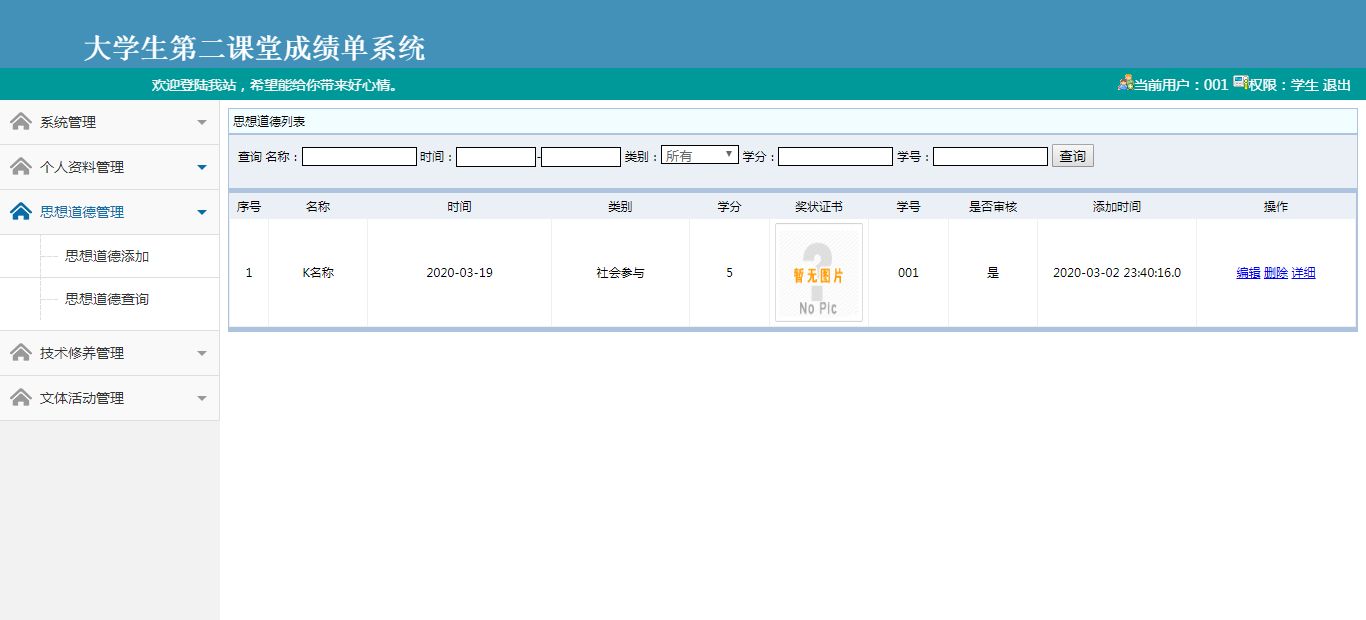Click the 删除 link for K名称 row
The width and height of the screenshot is (1366, 620).
(1276, 273)
